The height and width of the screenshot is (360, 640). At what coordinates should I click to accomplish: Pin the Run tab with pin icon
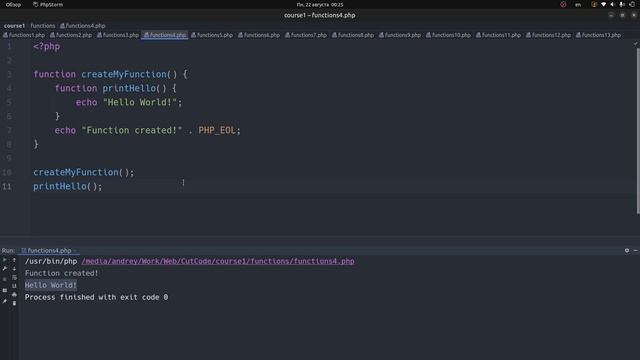point(4,302)
